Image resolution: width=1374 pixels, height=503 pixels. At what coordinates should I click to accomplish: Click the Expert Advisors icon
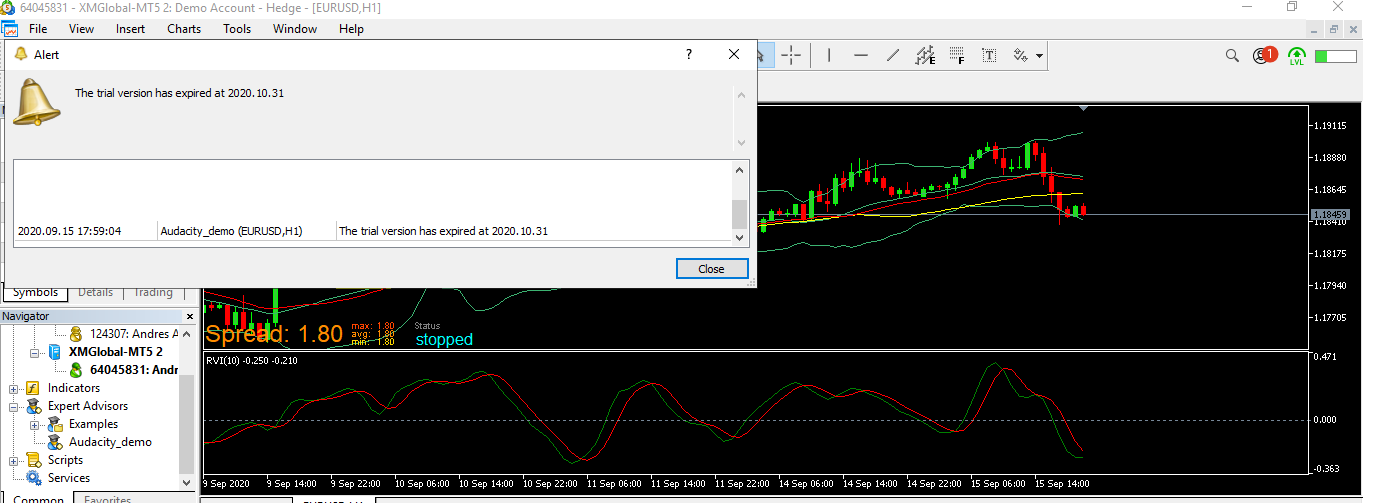[x=32, y=406]
